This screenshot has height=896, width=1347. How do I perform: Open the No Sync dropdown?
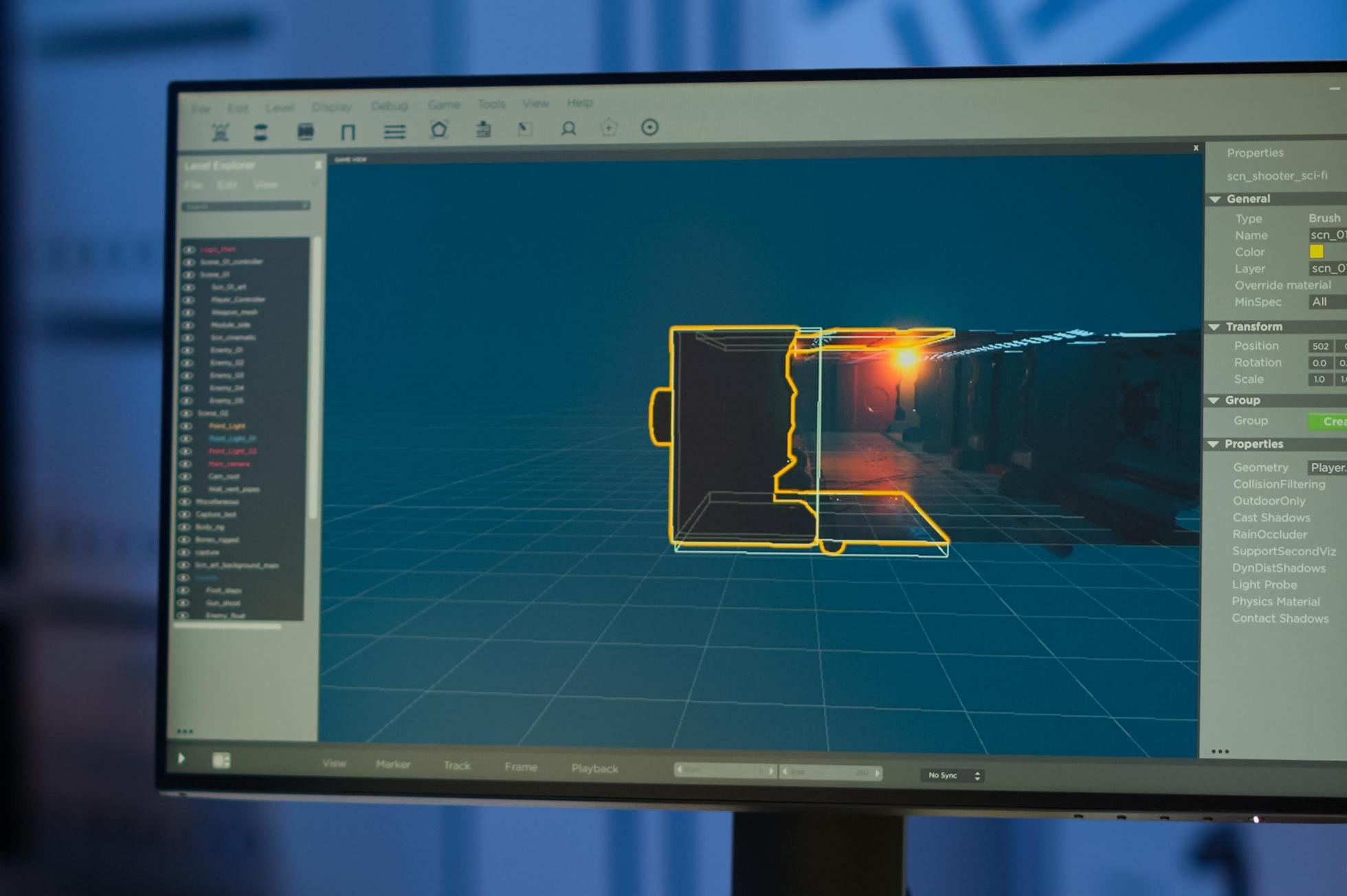(x=952, y=775)
